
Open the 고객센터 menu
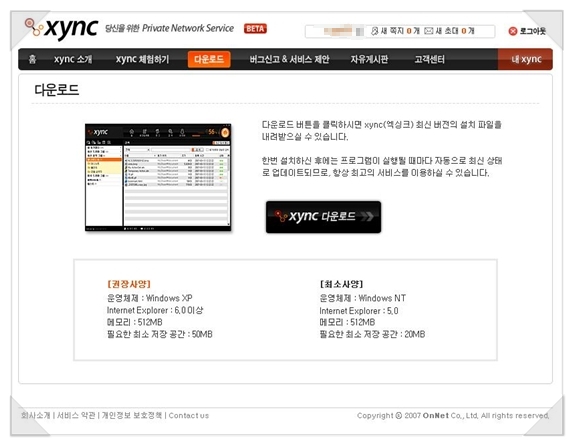[429, 59]
